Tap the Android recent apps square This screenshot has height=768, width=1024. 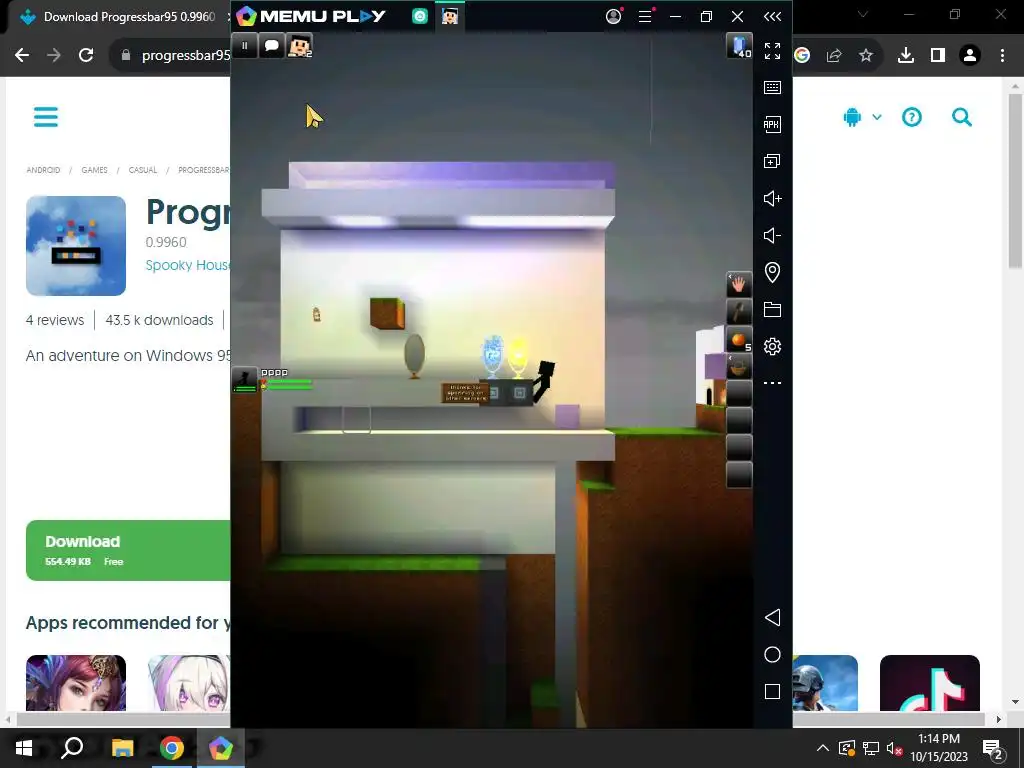click(x=772, y=692)
